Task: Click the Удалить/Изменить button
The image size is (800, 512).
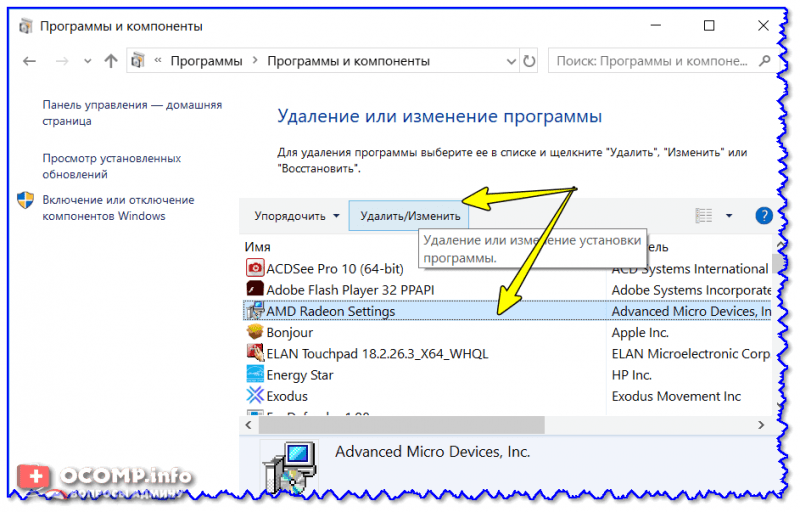Action: pos(410,216)
